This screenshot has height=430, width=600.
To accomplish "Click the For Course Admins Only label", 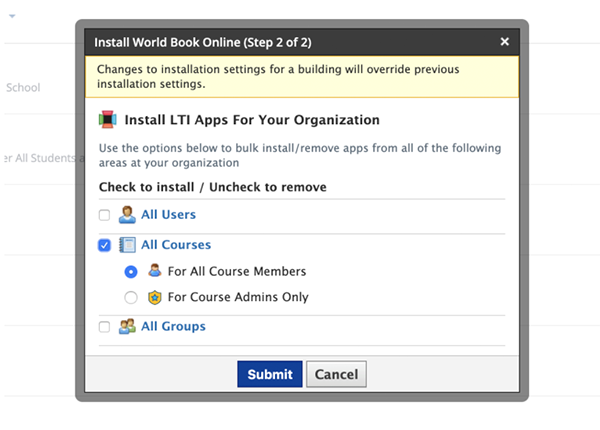I will (238, 297).
